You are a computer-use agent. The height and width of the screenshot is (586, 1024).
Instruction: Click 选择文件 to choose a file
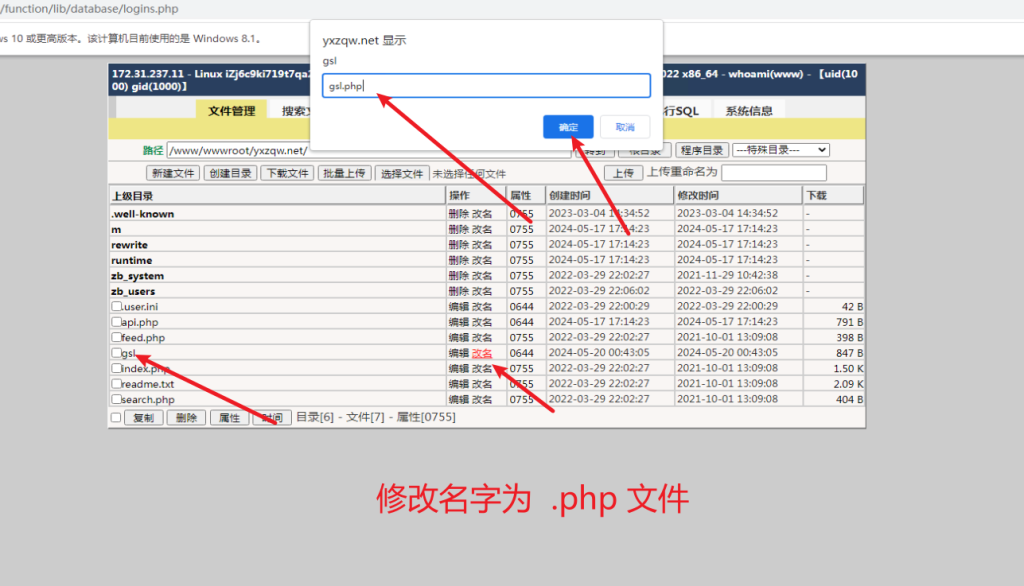tap(402, 173)
